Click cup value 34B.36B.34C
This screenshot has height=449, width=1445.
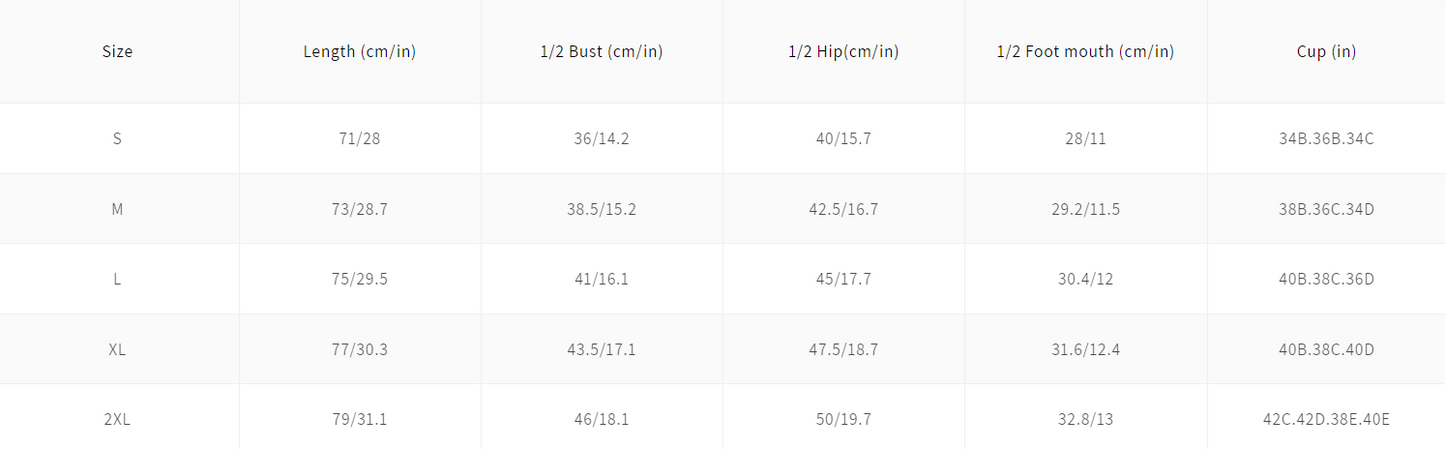(1326, 139)
